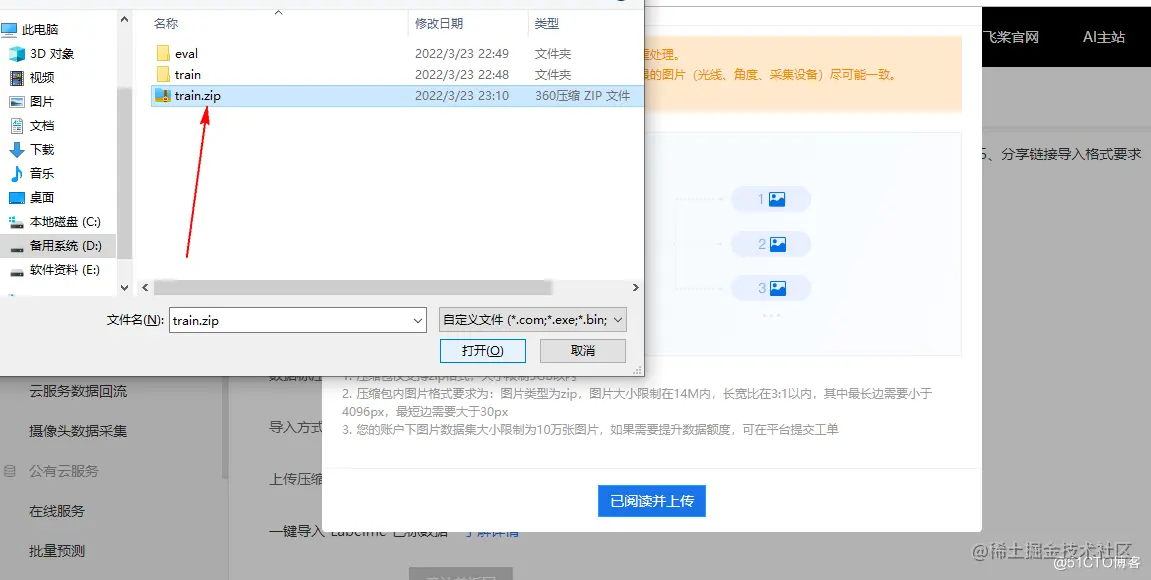Click the 360压缩 ZIP 文件 type cell
Viewport: 1151px width, 580px height.
coord(582,95)
